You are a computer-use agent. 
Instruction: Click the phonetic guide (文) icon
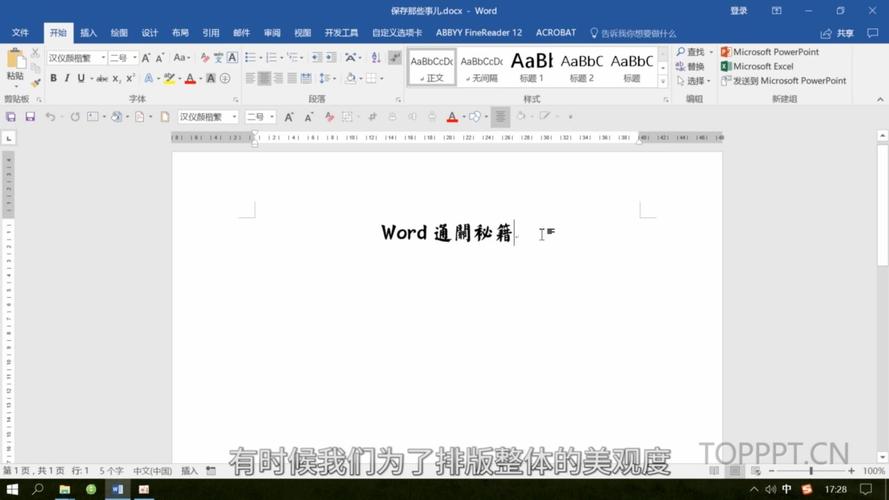(218, 58)
